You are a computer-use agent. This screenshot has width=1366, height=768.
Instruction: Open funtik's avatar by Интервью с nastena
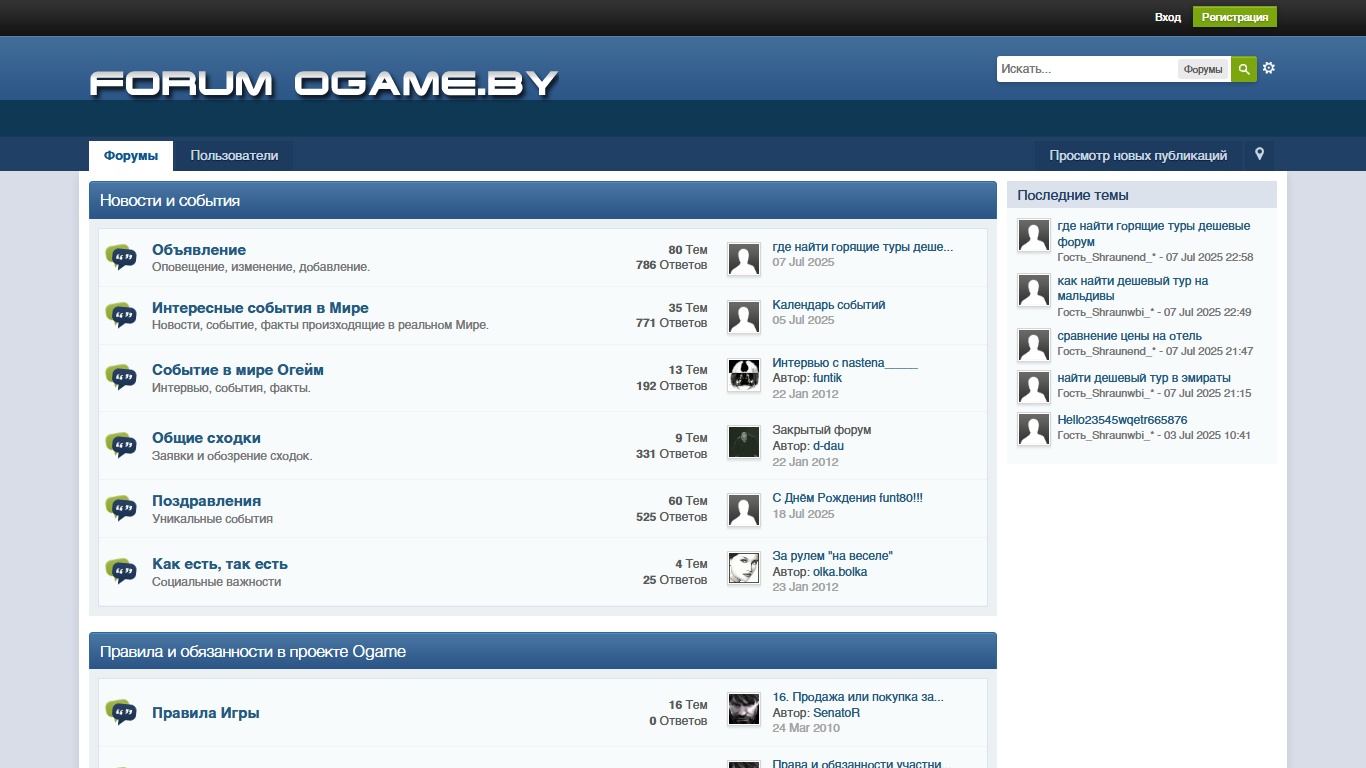click(744, 375)
